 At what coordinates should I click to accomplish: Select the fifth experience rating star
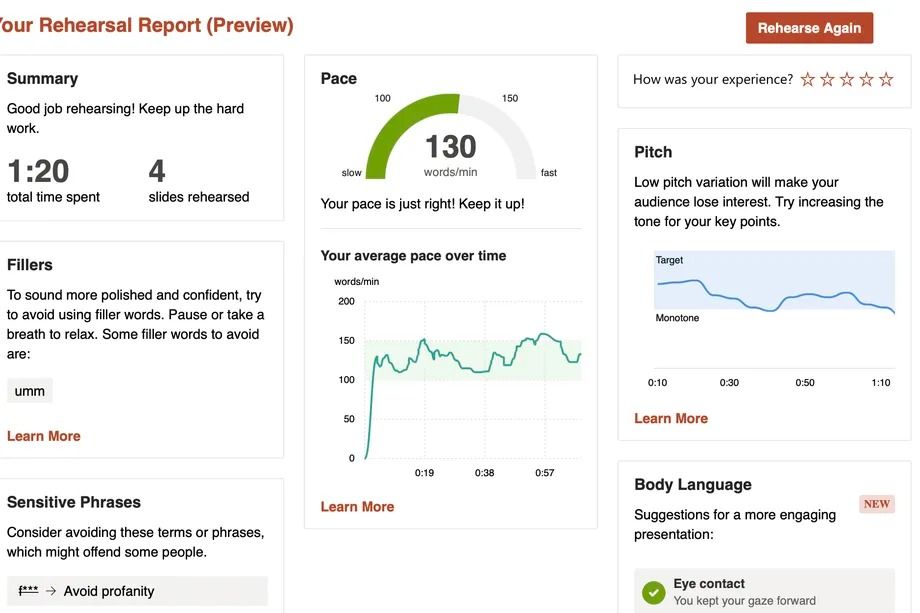pos(885,78)
